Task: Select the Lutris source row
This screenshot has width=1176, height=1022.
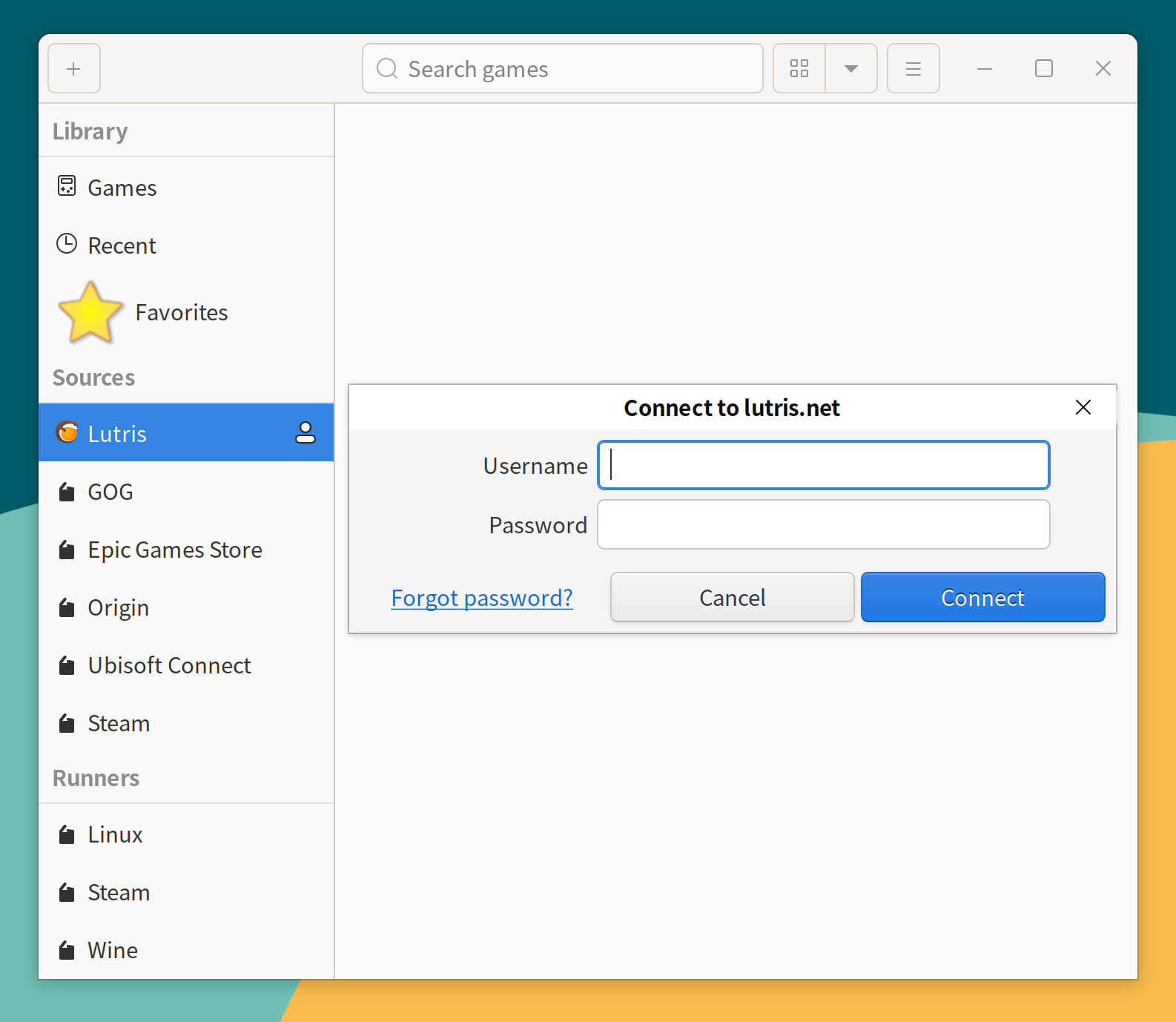Action: (x=186, y=432)
